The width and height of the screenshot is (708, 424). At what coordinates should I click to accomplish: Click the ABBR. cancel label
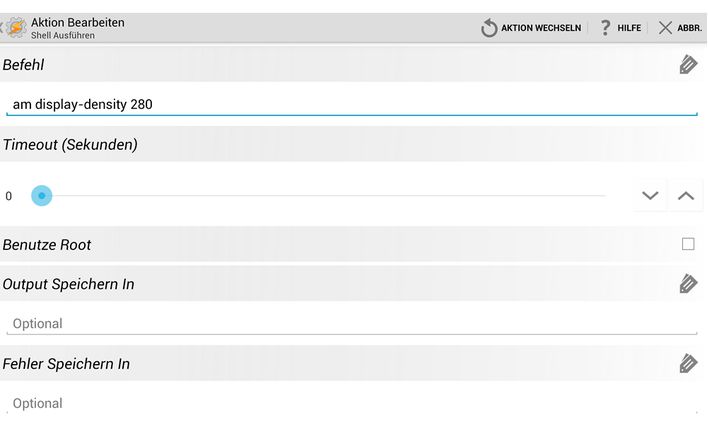[x=689, y=28]
